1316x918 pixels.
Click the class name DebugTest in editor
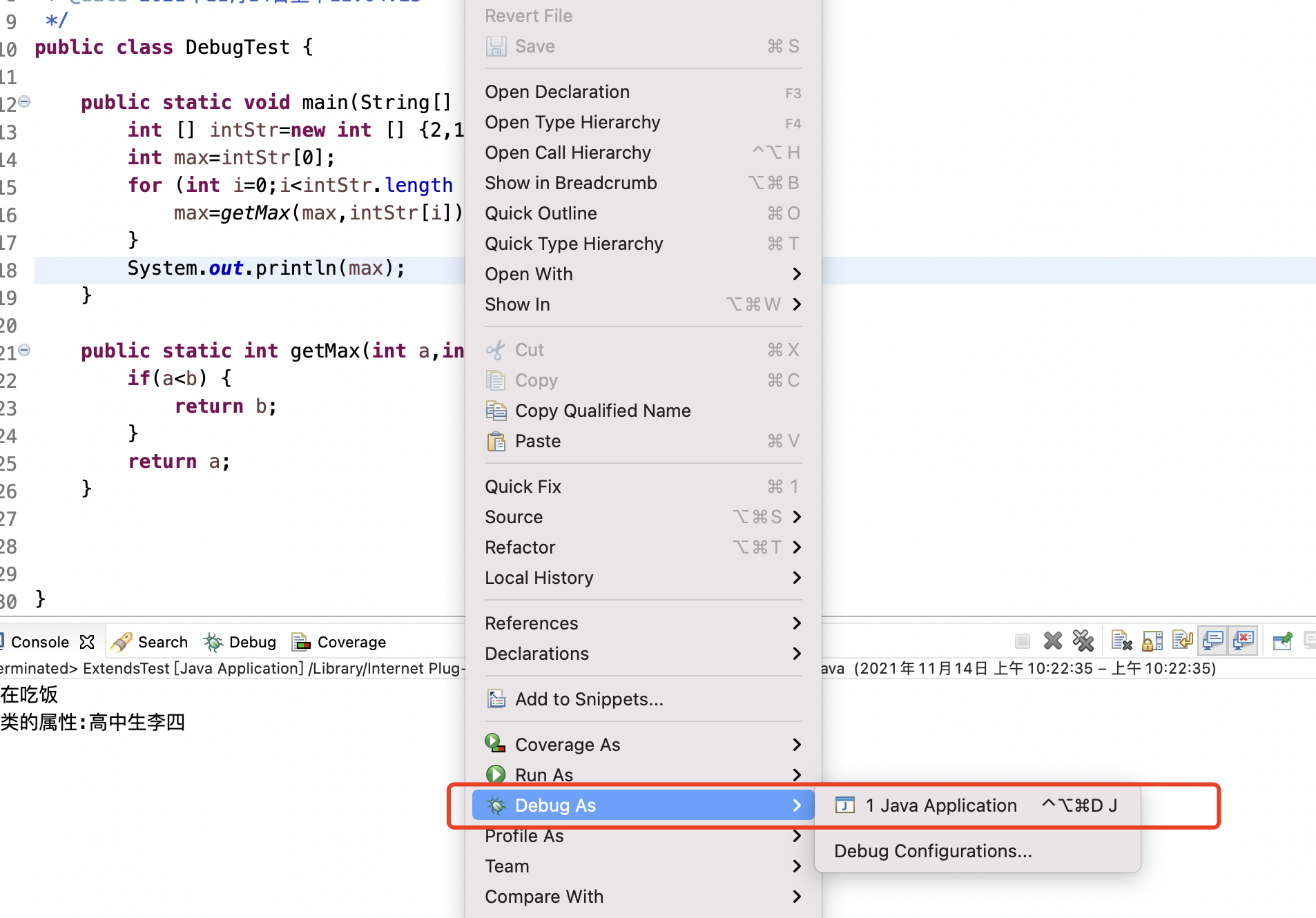(238, 47)
